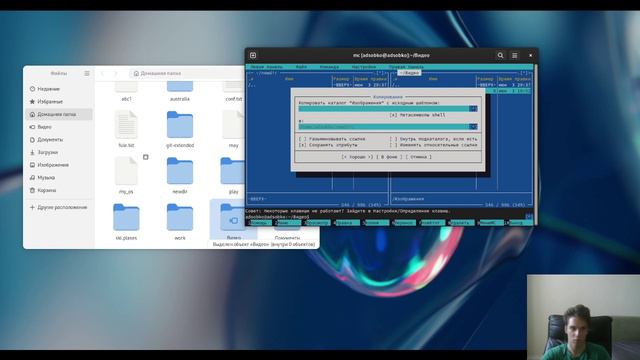The height and width of the screenshot is (360, 640).
Task: Go forward in Files window
Action: coord(116,73)
